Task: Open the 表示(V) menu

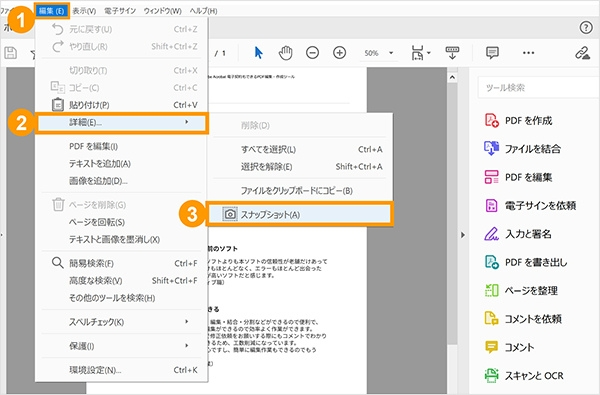Action: pos(84,11)
